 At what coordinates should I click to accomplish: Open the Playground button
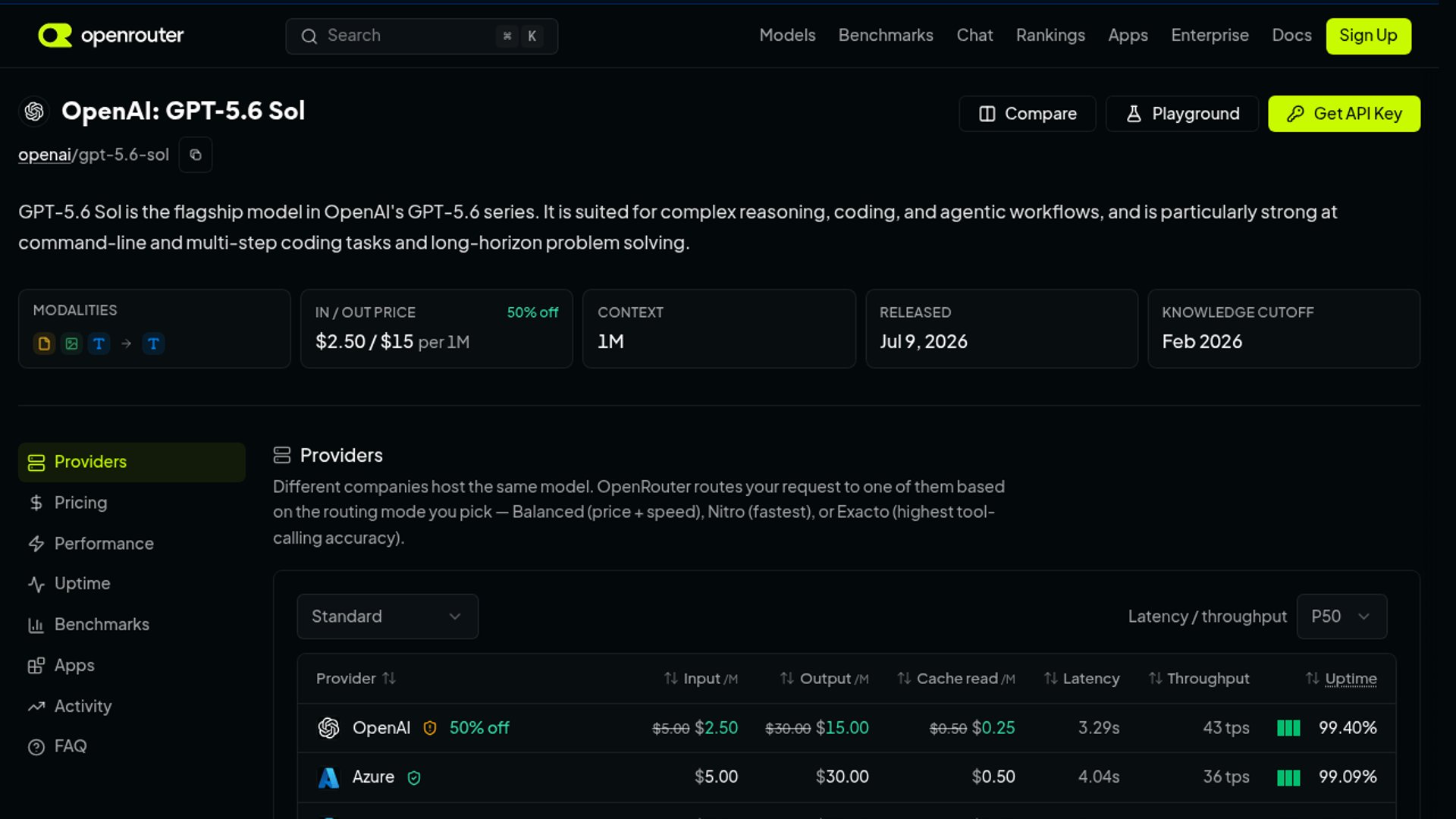click(1182, 114)
